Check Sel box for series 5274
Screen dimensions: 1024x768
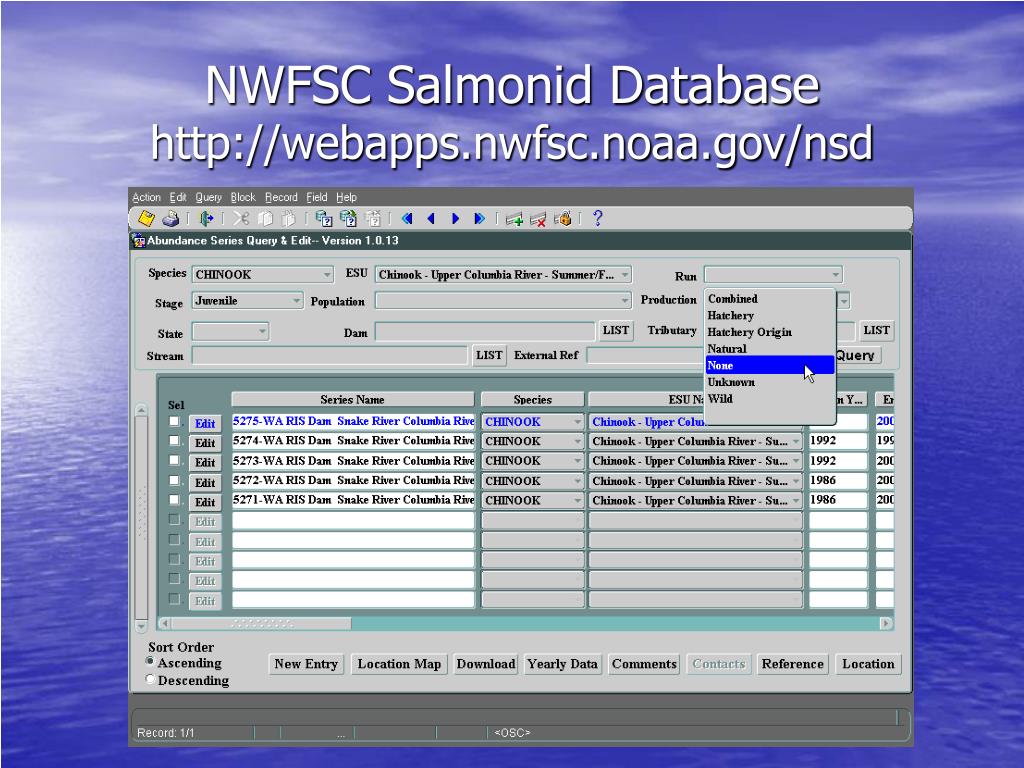[x=174, y=441]
